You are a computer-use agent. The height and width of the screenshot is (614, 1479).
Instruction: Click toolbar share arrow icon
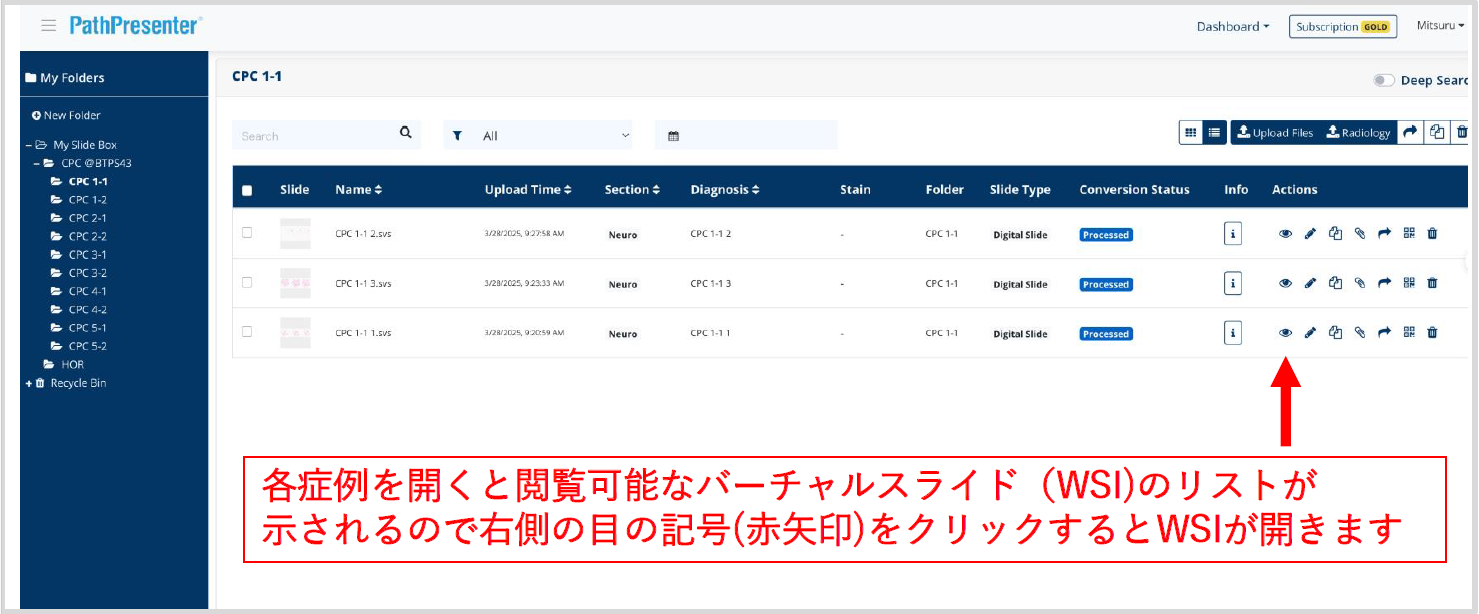click(x=1410, y=132)
